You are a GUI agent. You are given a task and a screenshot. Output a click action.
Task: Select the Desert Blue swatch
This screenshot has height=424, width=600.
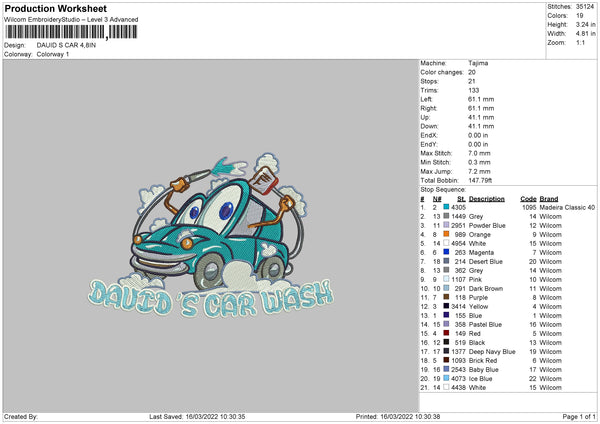(x=446, y=261)
